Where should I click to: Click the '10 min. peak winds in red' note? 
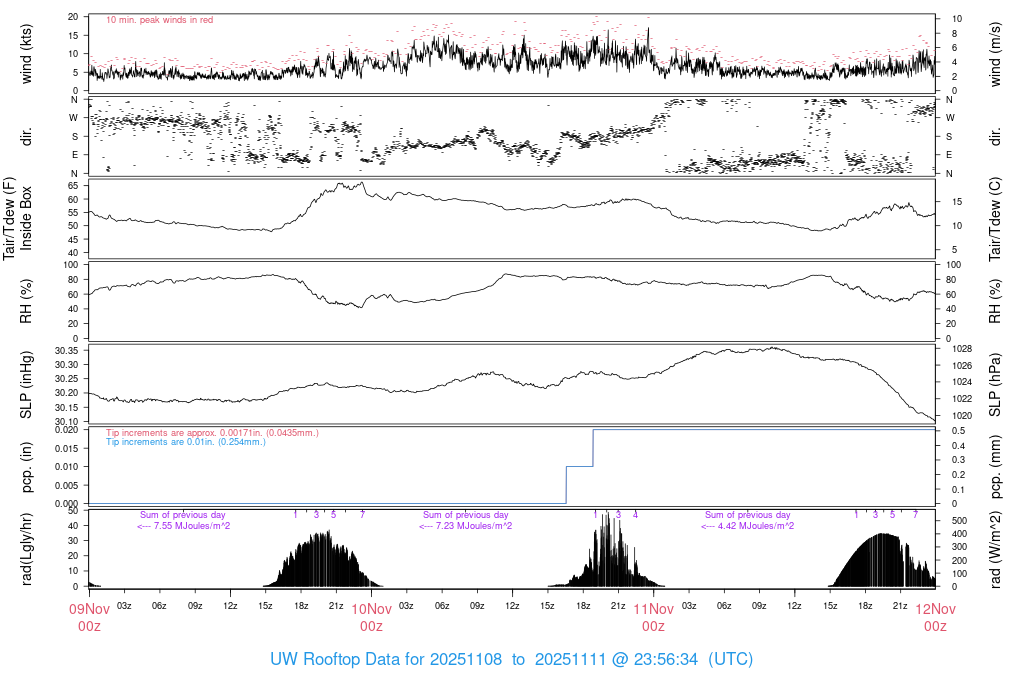(159, 20)
